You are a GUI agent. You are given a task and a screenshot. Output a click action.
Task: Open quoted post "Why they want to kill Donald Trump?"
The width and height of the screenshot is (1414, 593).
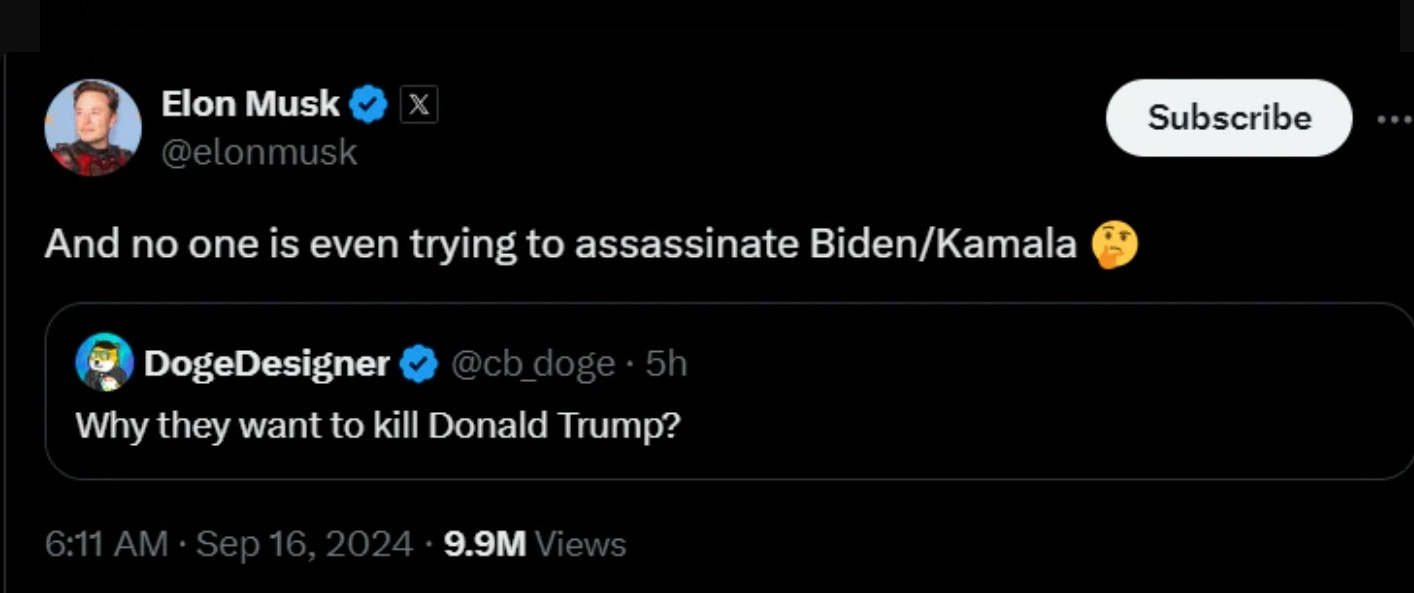[x=378, y=426]
